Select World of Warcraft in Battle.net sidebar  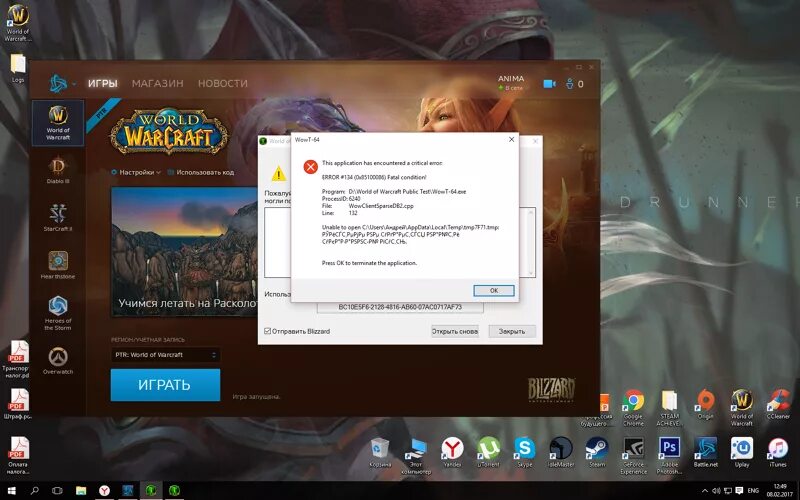tap(58, 123)
